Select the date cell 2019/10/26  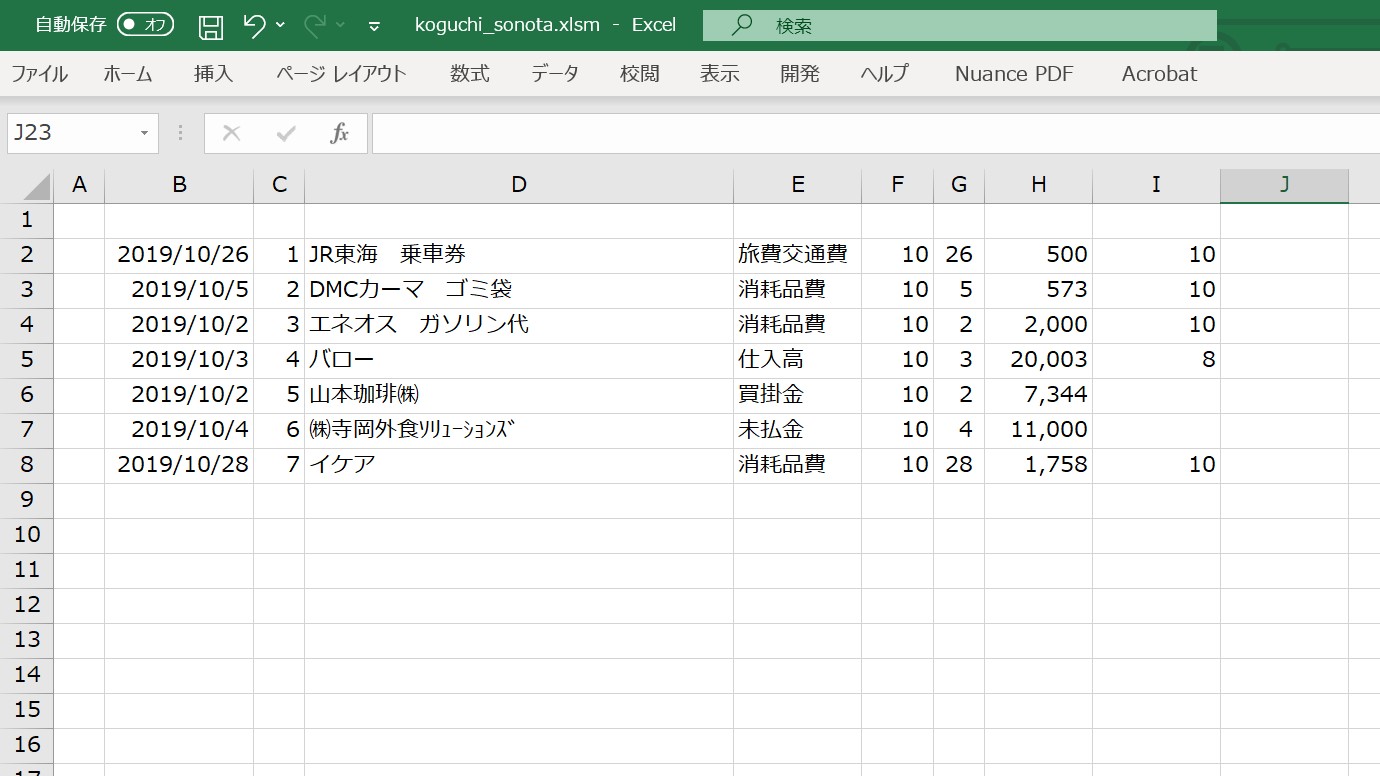[x=179, y=254]
